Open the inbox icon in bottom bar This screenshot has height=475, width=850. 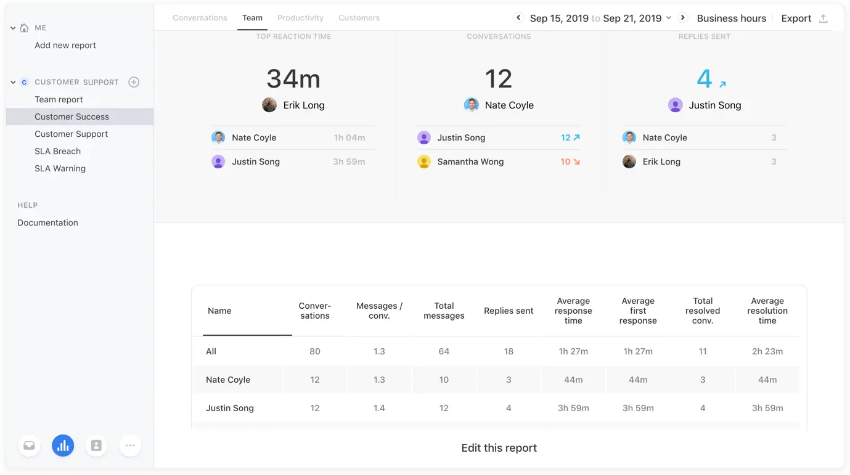click(29, 446)
